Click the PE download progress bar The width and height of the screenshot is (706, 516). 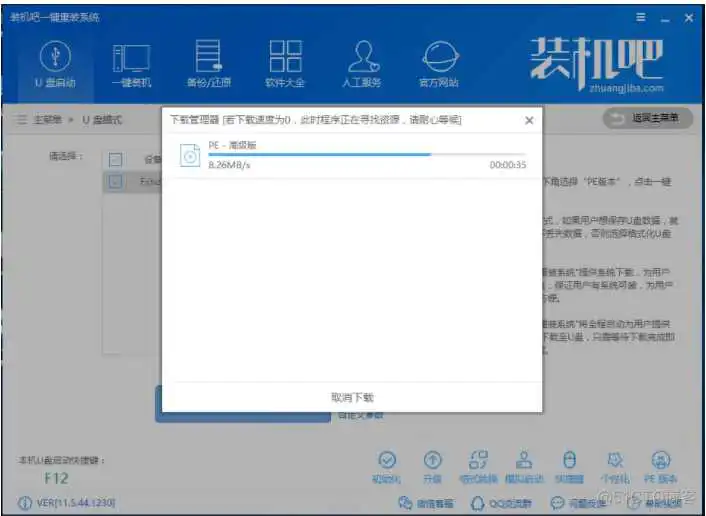pos(367,154)
